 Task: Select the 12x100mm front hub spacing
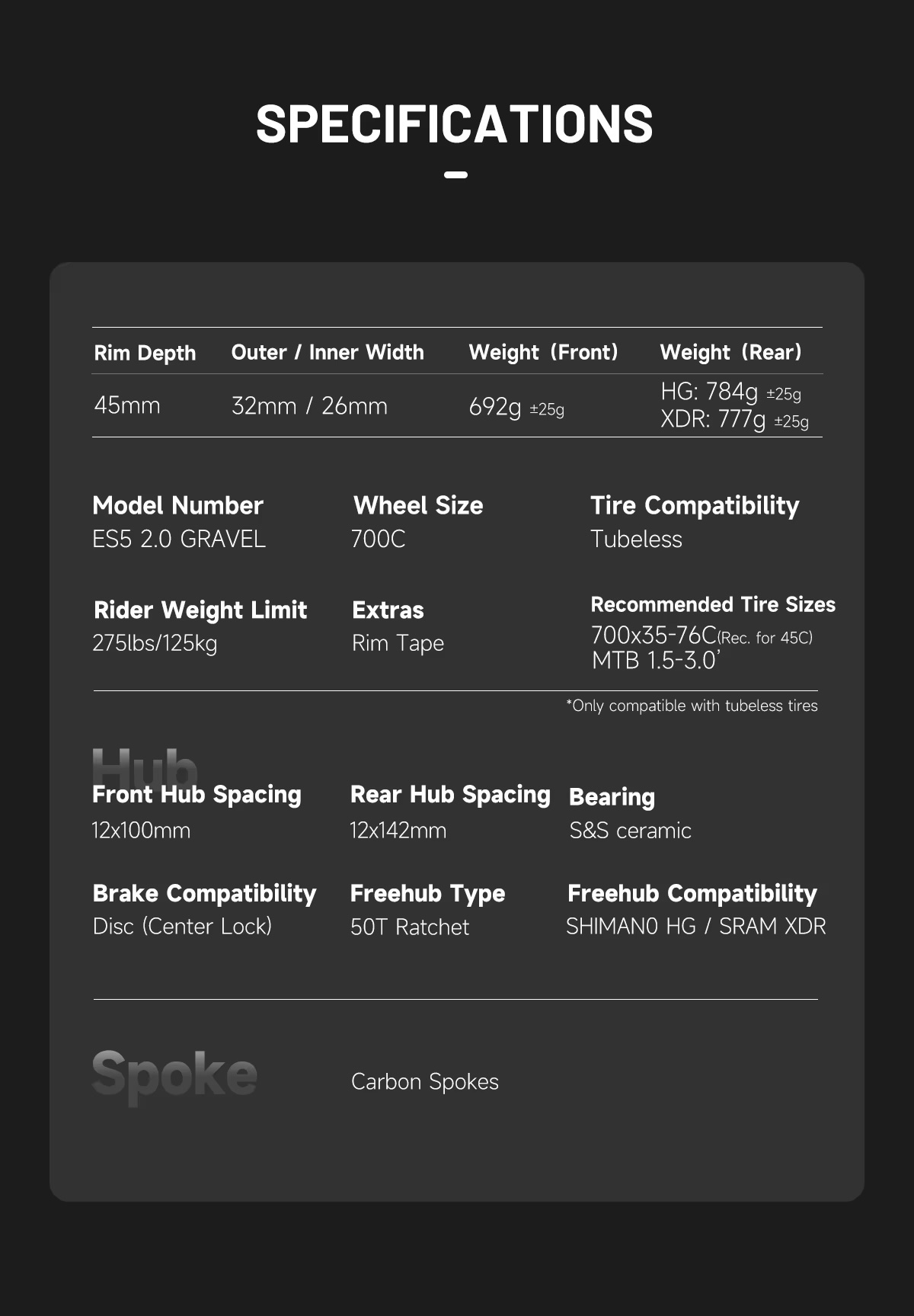141,830
